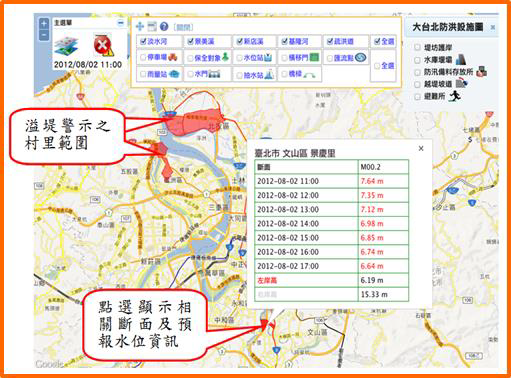The width and height of the screenshot is (511, 378).
Task: Click the 水庫堰壩 dam icon
Action: click(462, 59)
